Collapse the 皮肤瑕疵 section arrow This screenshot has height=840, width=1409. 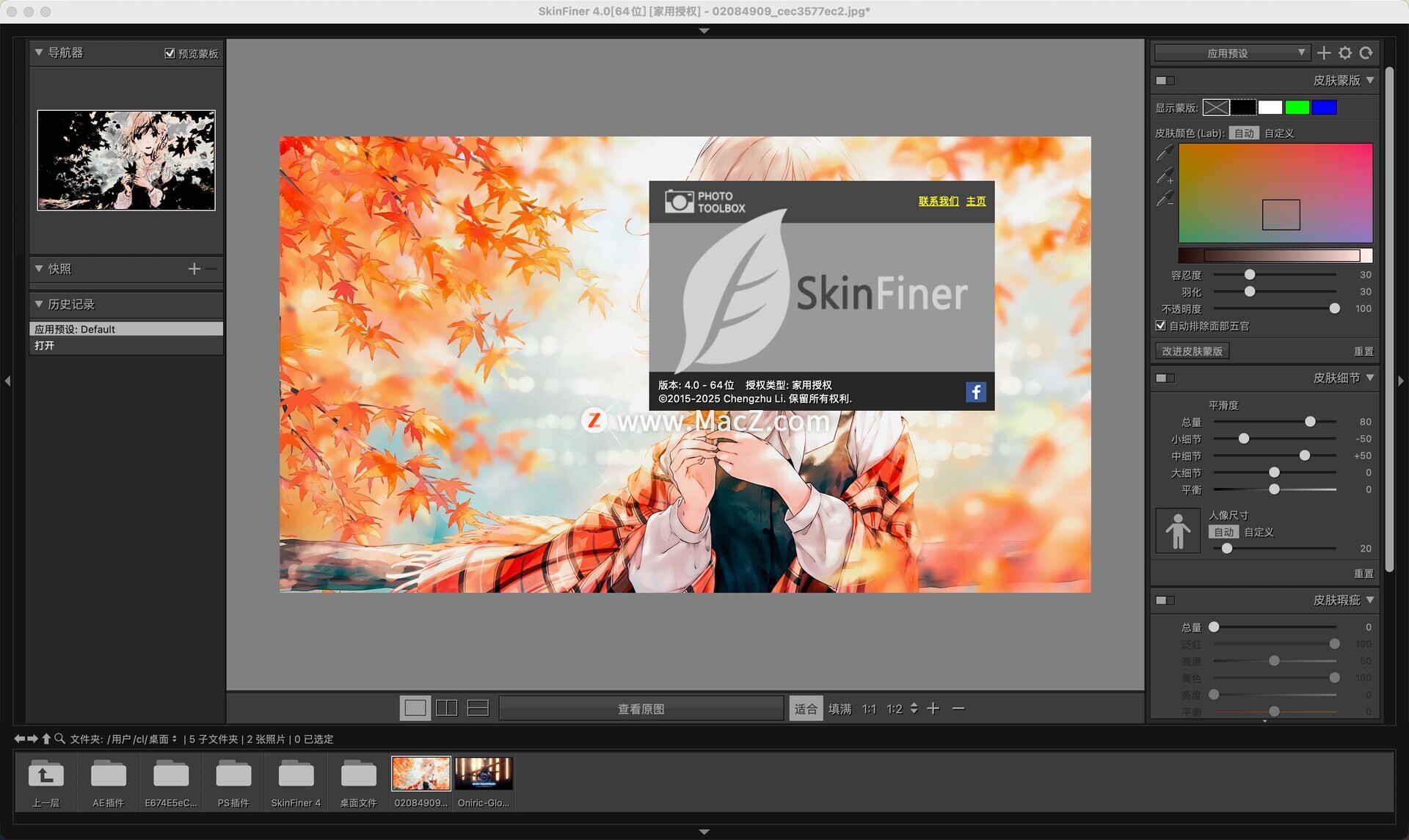tap(1370, 601)
